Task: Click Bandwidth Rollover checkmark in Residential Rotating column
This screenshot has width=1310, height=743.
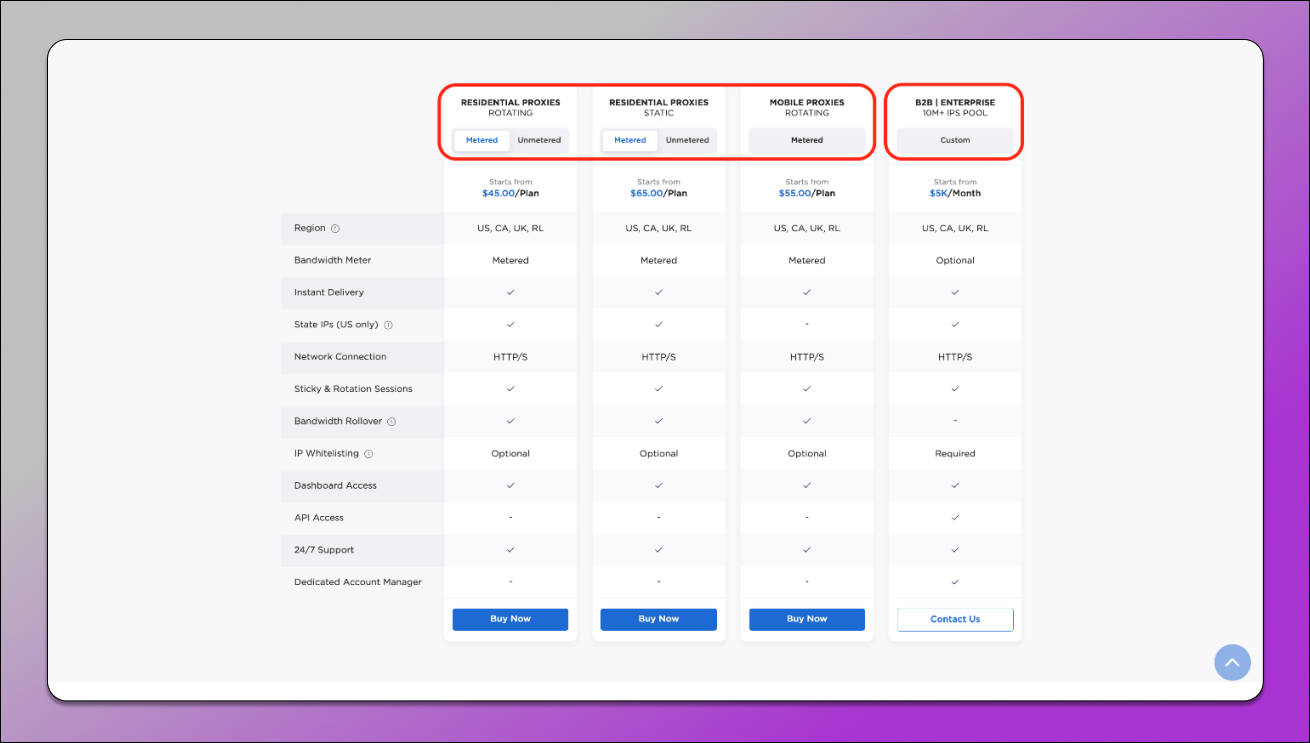Action: click(x=510, y=421)
